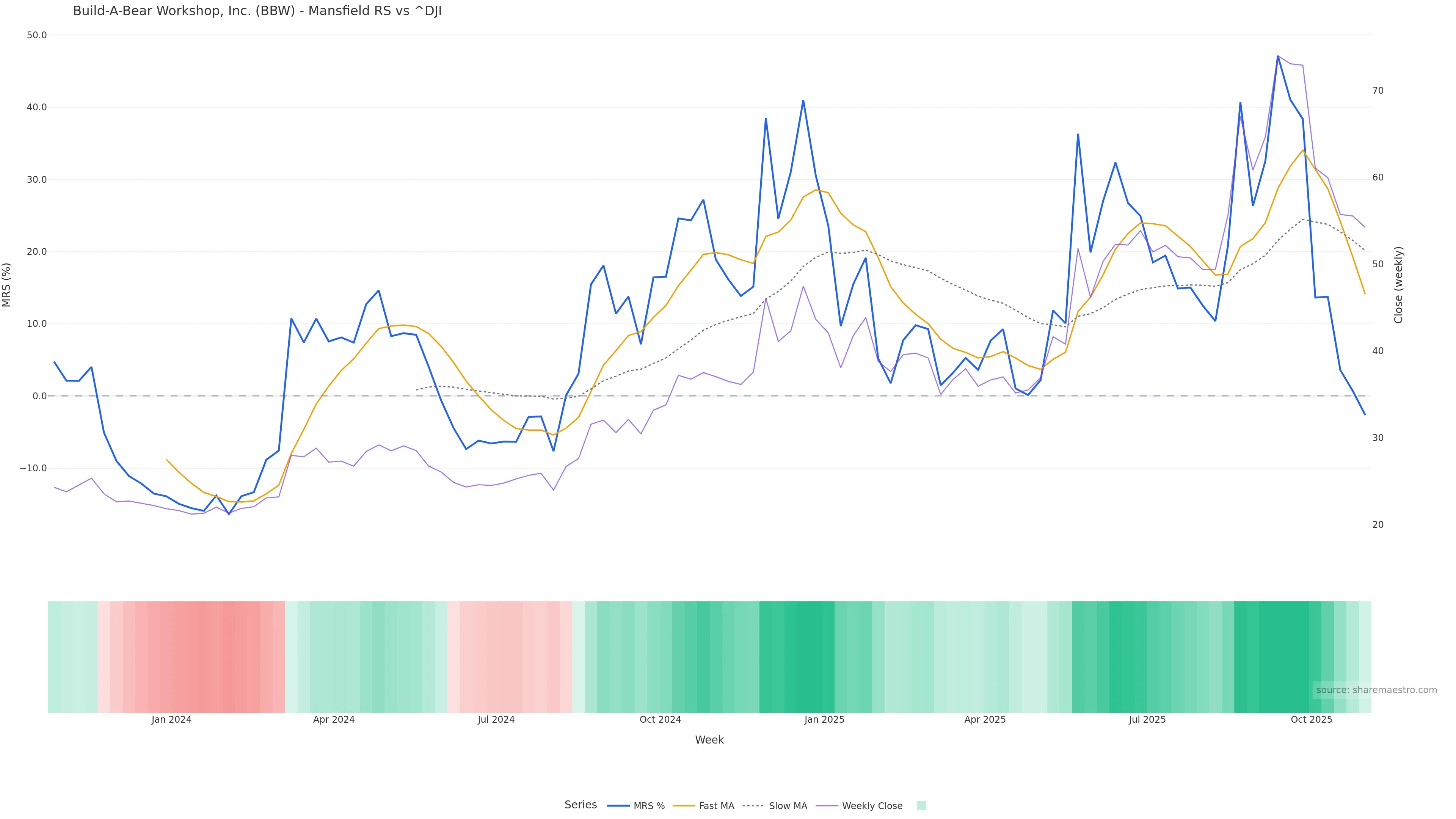Click the dashed Slow MA legend line icon
Screen dimensions: 1456x819
[753, 806]
